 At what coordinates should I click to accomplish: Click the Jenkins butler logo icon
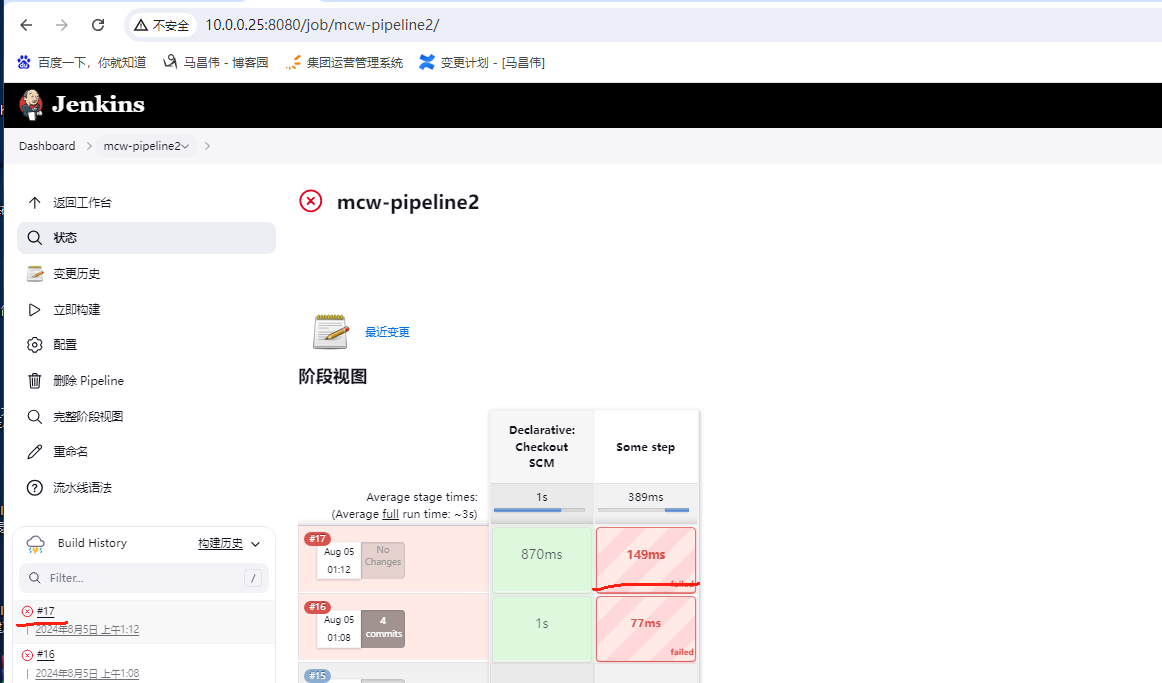point(31,104)
